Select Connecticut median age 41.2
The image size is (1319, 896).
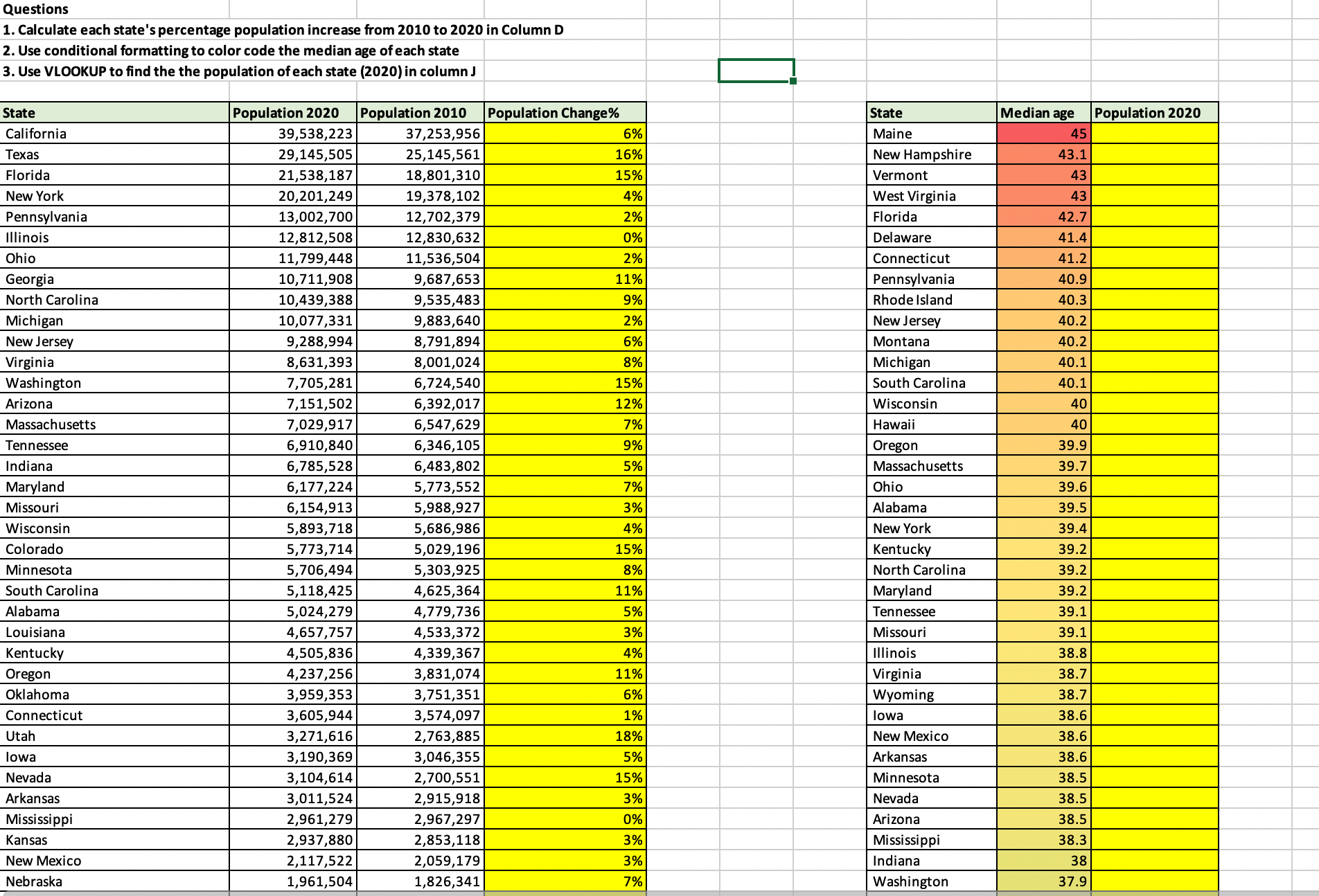[1044, 258]
